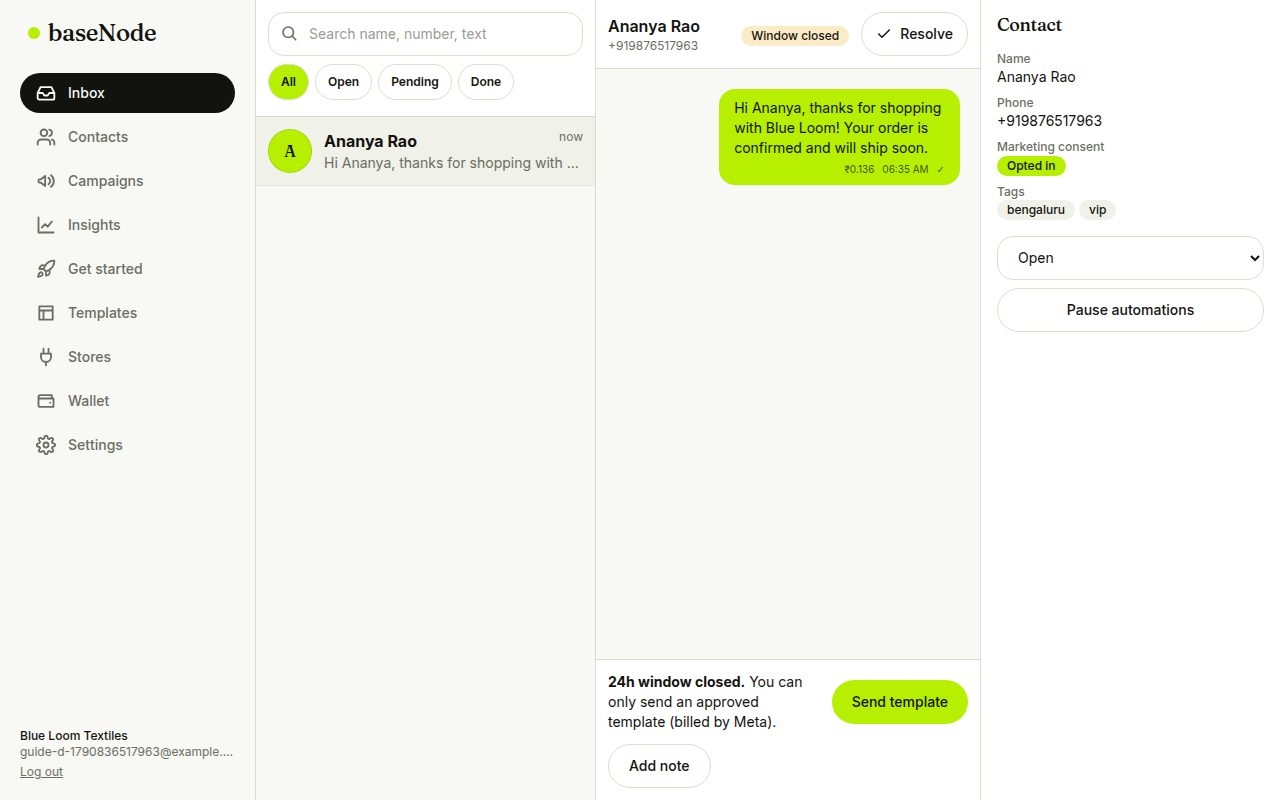Viewport: 1280px width, 800px height.
Task: Click the Pause automations button
Action: 1130,310
